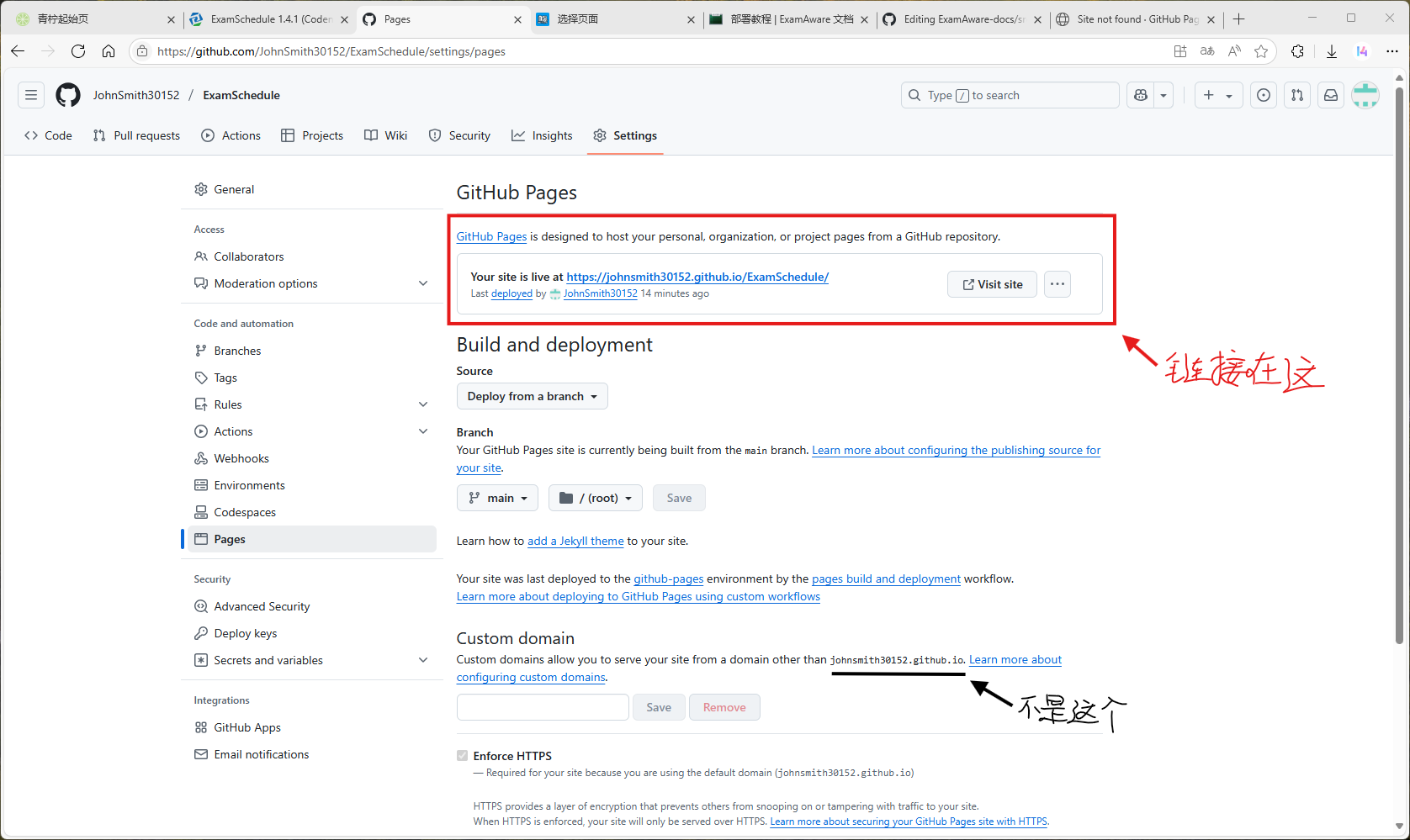1410x840 pixels.
Task: Switch to the Pull requests tab
Action: pos(136,135)
